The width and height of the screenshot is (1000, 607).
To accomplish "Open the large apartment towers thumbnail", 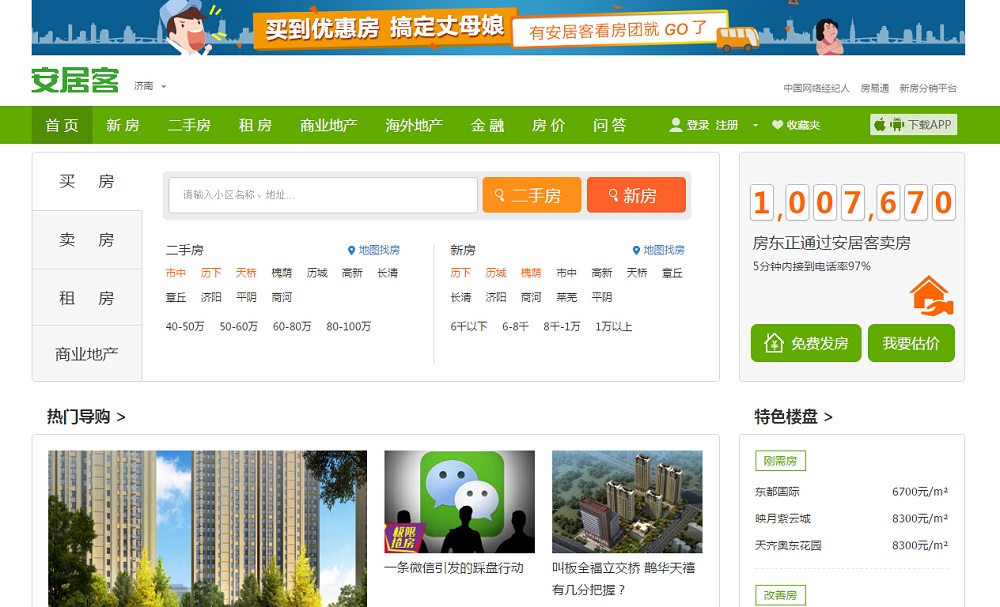I will pyautogui.click(x=207, y=529).
